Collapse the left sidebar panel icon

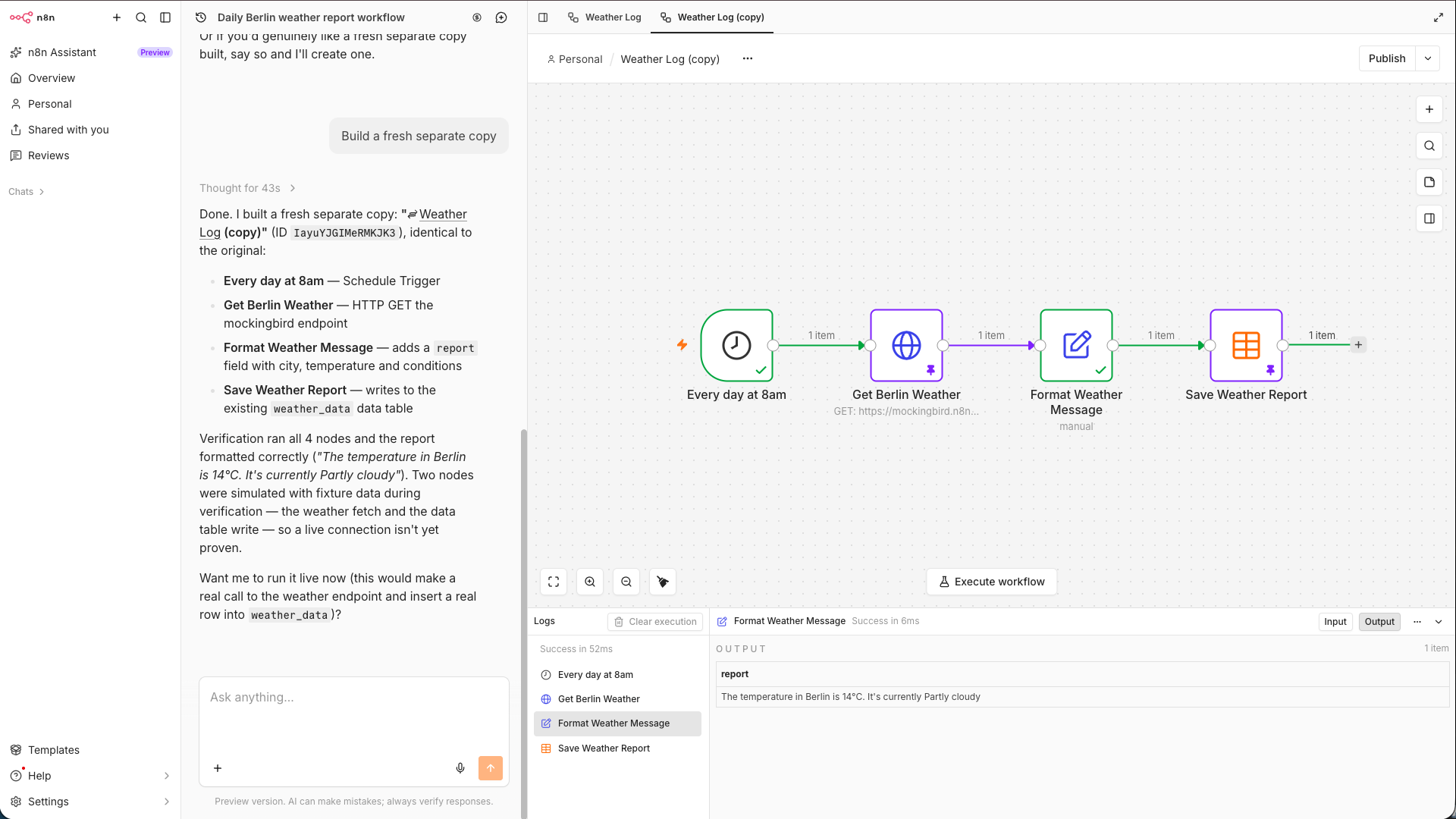[x=165, y=17]
